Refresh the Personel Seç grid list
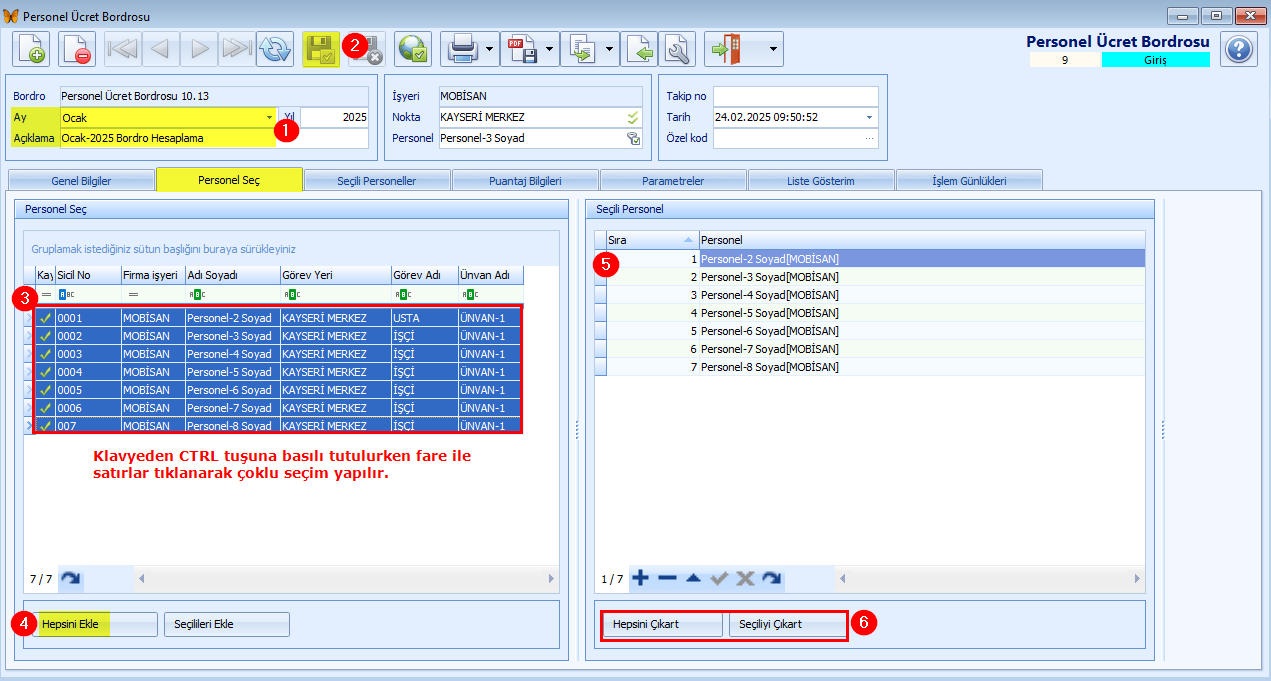Screen dimensions: 1271x681 (x=70, y=578)
